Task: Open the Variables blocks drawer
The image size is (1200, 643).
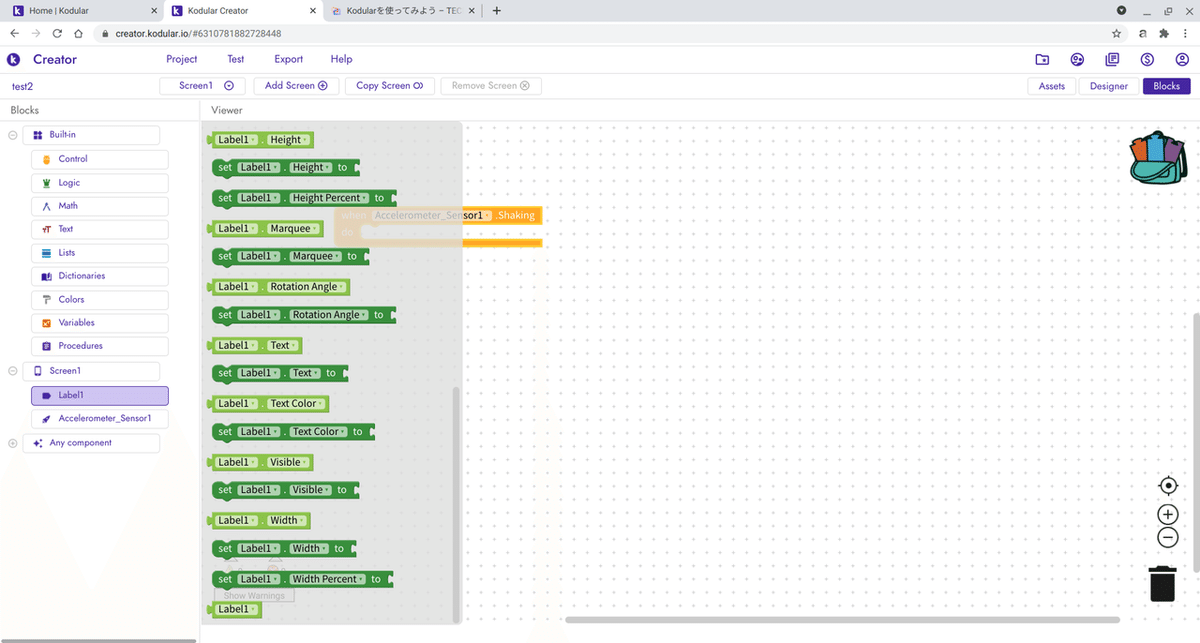Action: pos(99,323)
